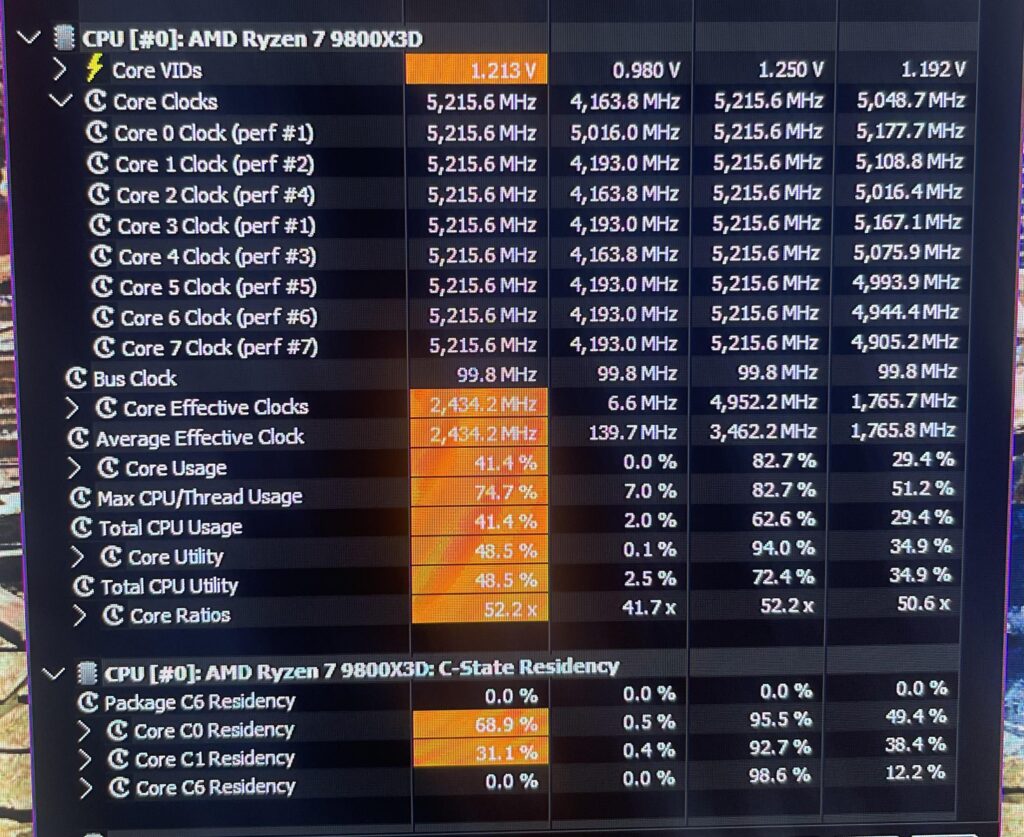Click the icon beside Package C6 Residency
1024x837 pixels.
tap(88, 703)
